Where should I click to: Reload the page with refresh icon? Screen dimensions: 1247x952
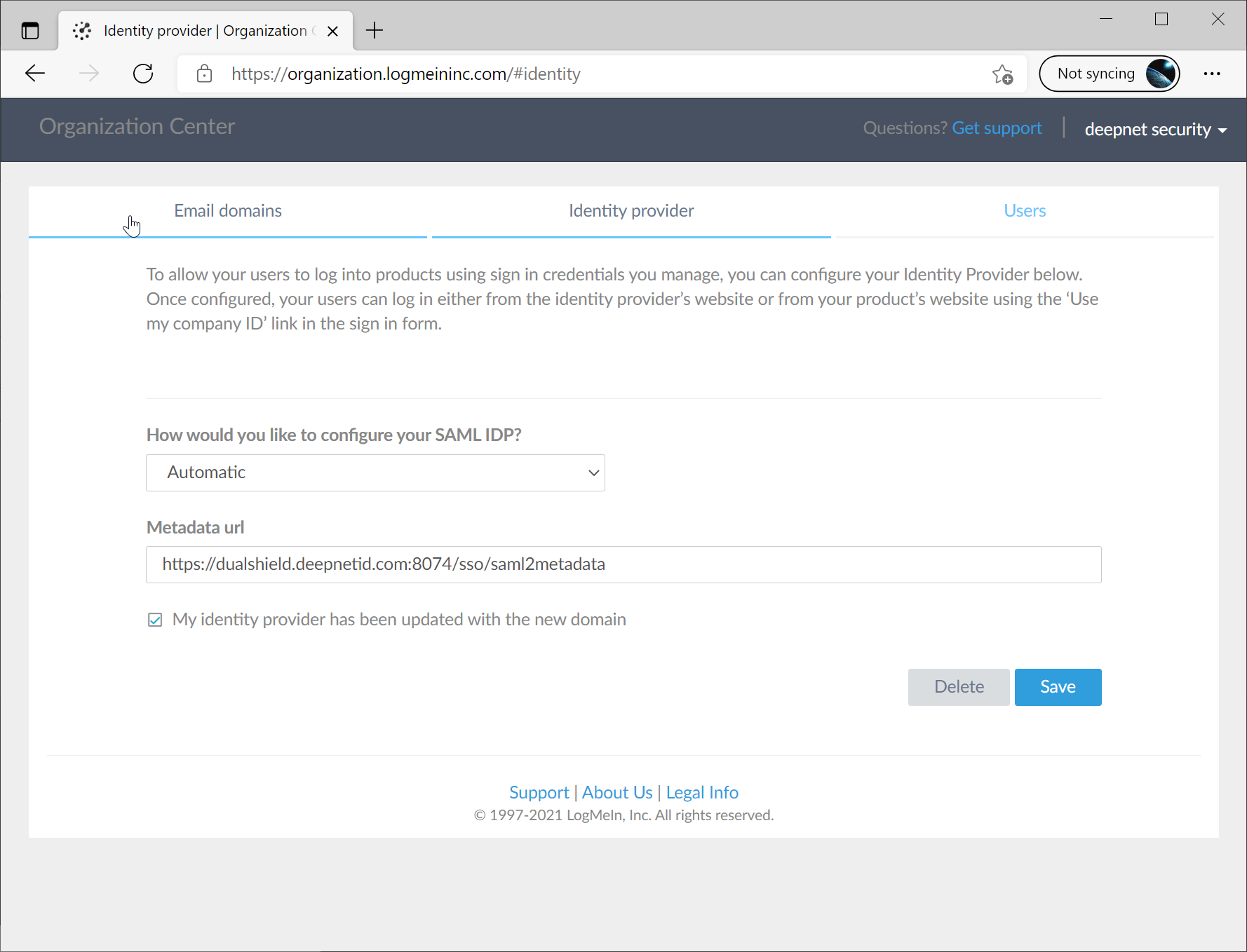(x=143, y=74)
